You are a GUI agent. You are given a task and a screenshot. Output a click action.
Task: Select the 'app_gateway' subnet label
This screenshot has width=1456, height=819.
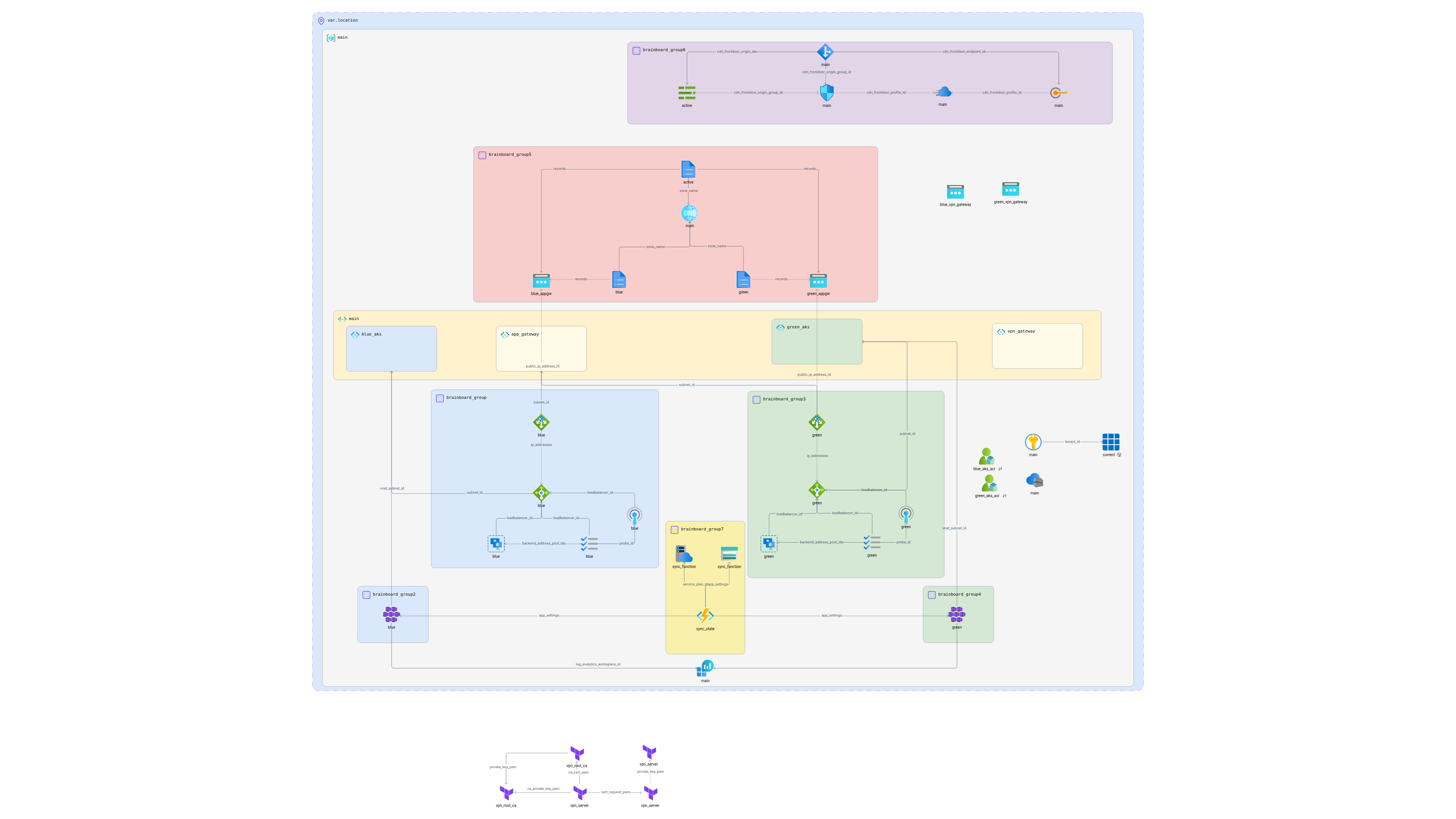click(x=525, y=334)
